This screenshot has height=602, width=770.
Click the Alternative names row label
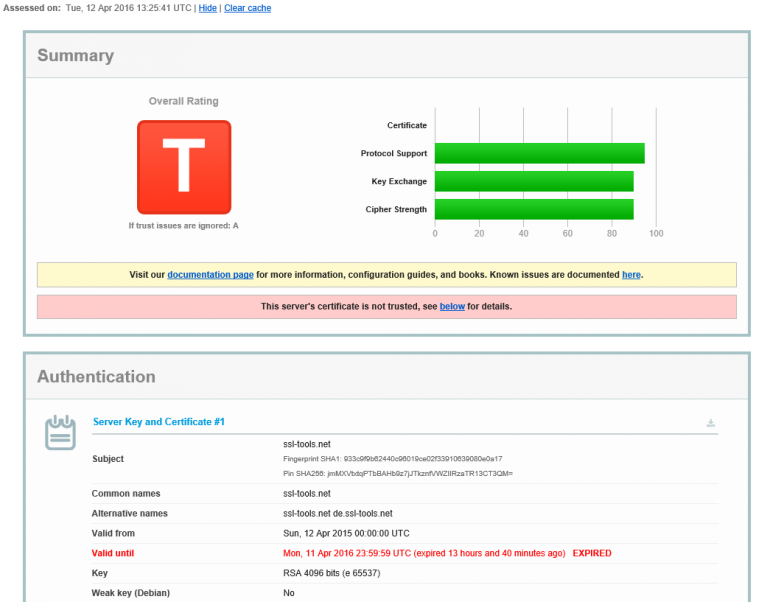pyautogui.click(x=130, y=513)
